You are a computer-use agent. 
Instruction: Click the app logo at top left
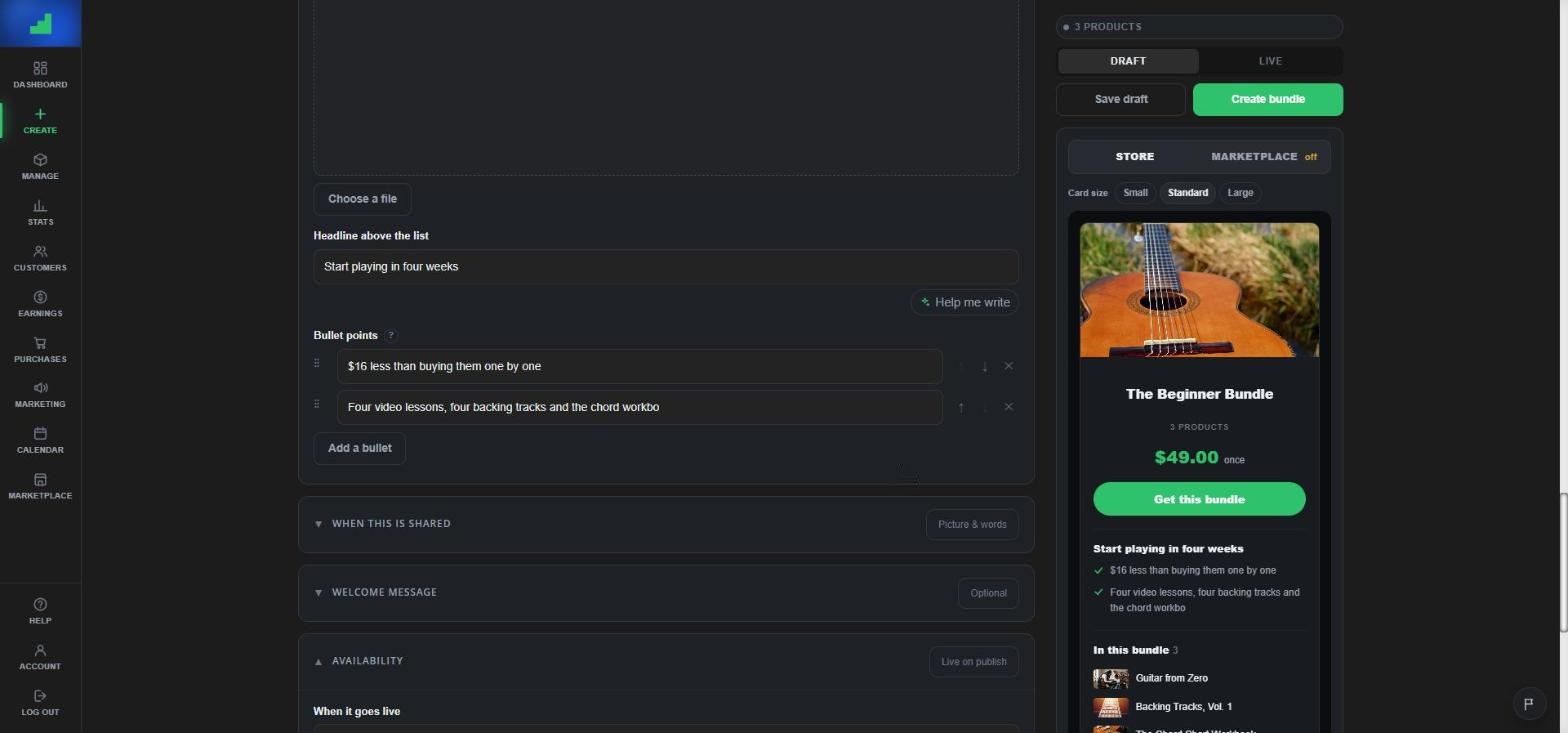pos(40,23)
